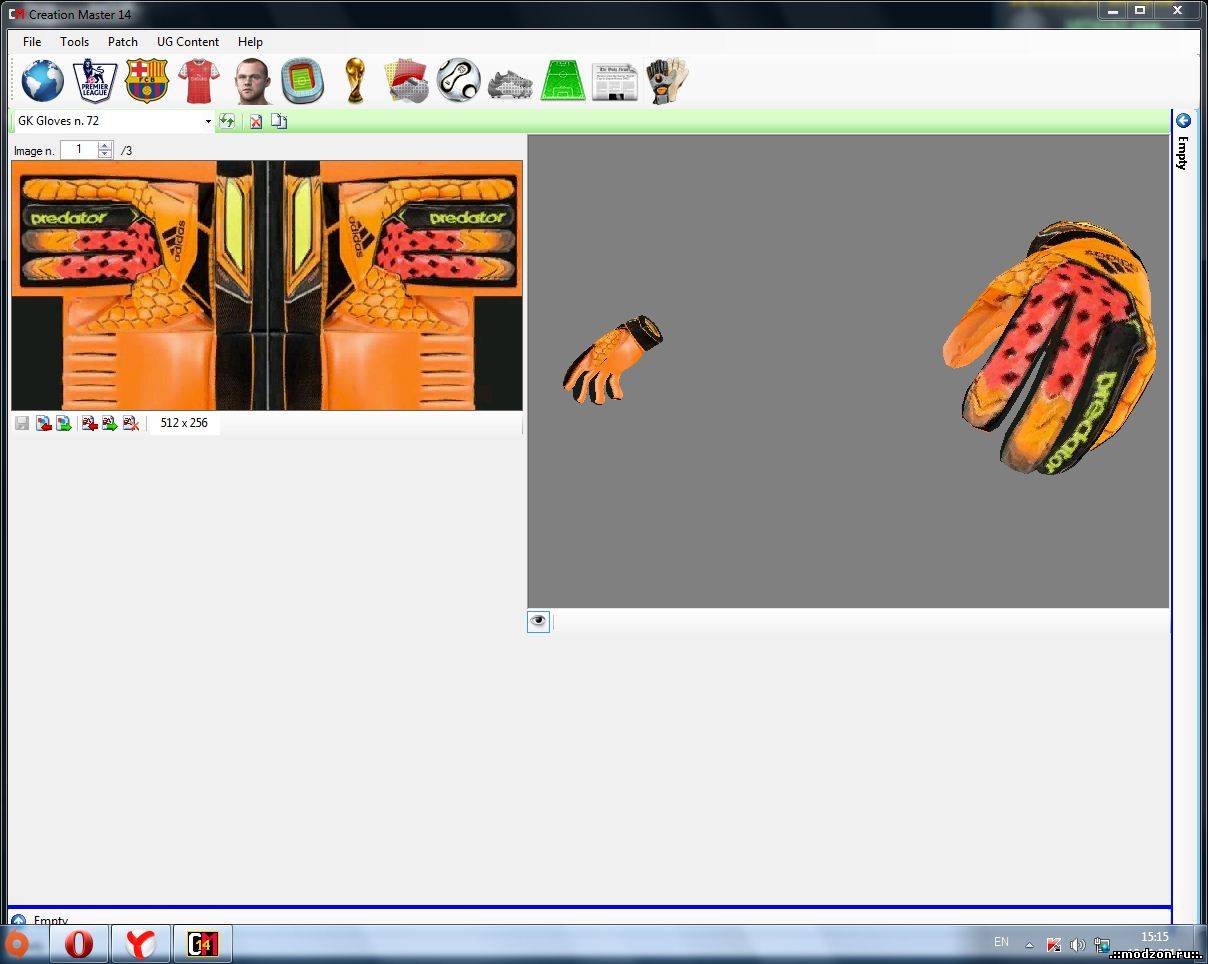
Task: Open the Tools menu
Action: coord(74,42)
